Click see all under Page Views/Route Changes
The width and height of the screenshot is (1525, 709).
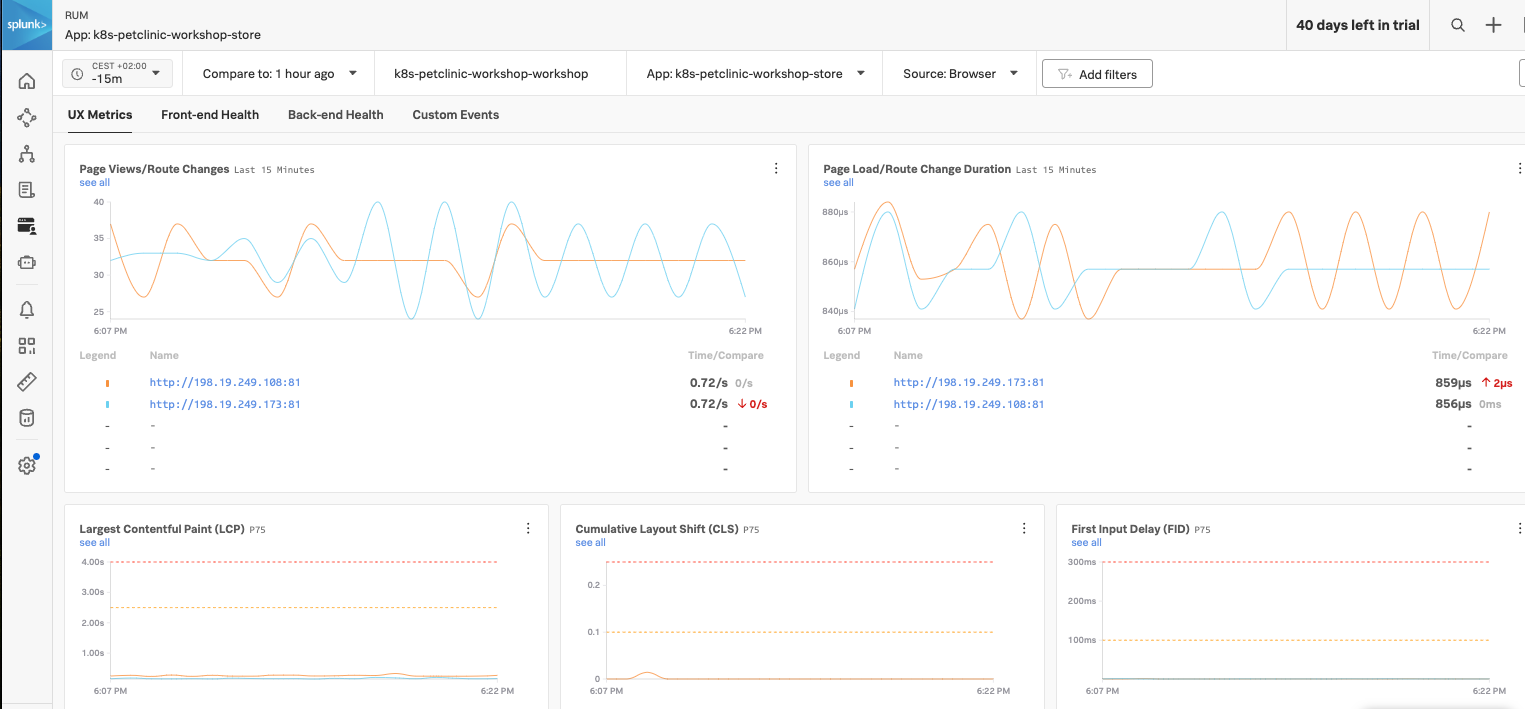95,183
